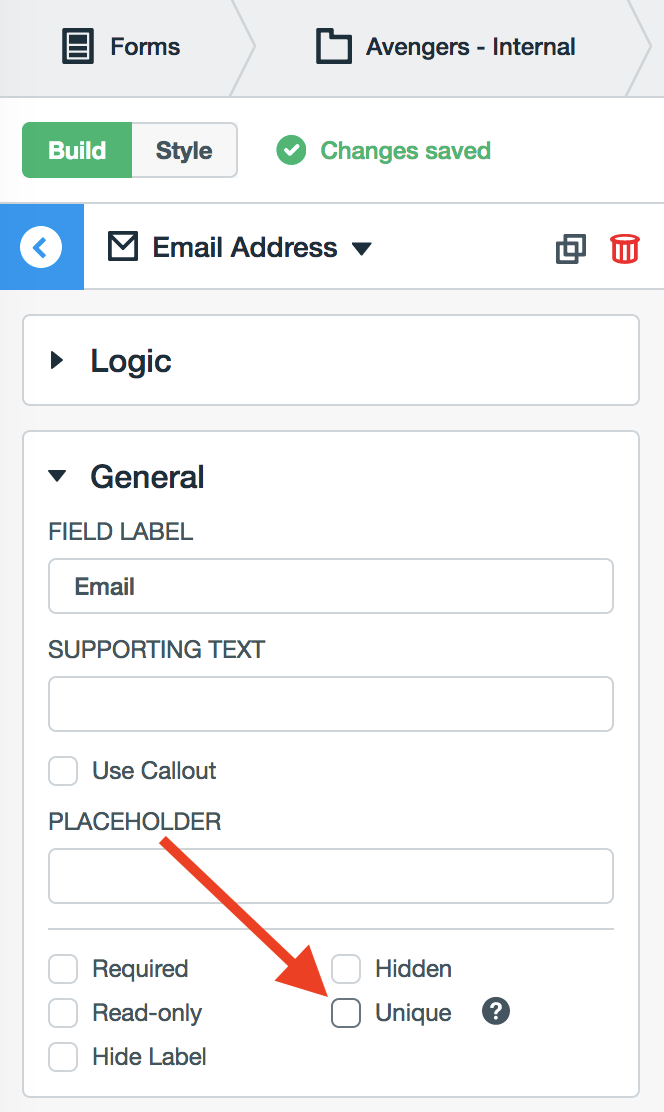Collapse the panel with the blue back arrow
The width and height of the screenshot is (664, 1112).
[x=40, y=247]
